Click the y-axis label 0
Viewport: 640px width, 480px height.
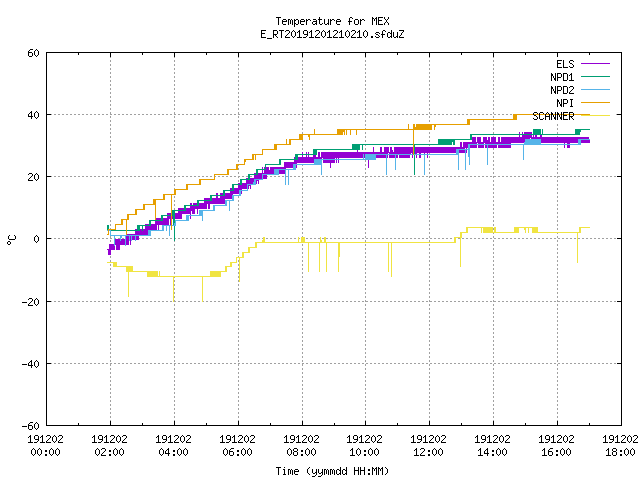[x=37, y=239]
